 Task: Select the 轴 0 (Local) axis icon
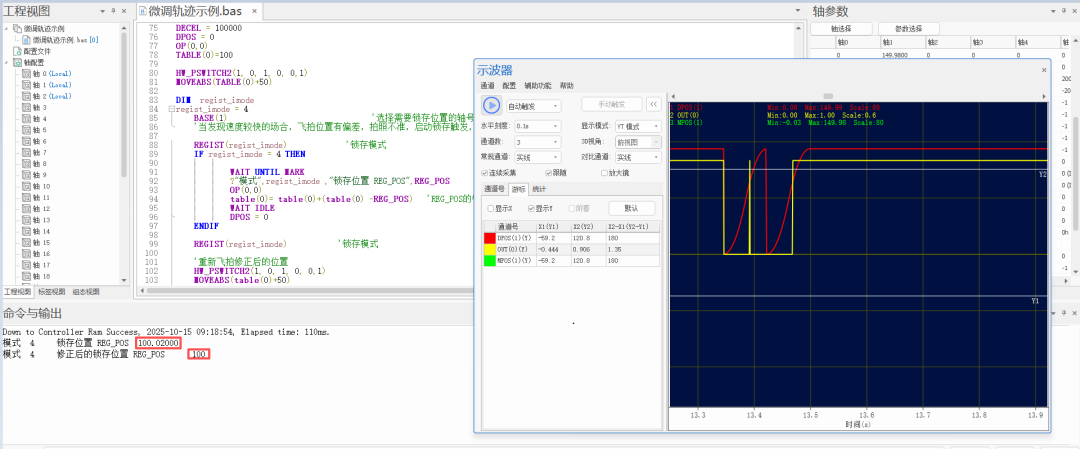click(27, 74)
